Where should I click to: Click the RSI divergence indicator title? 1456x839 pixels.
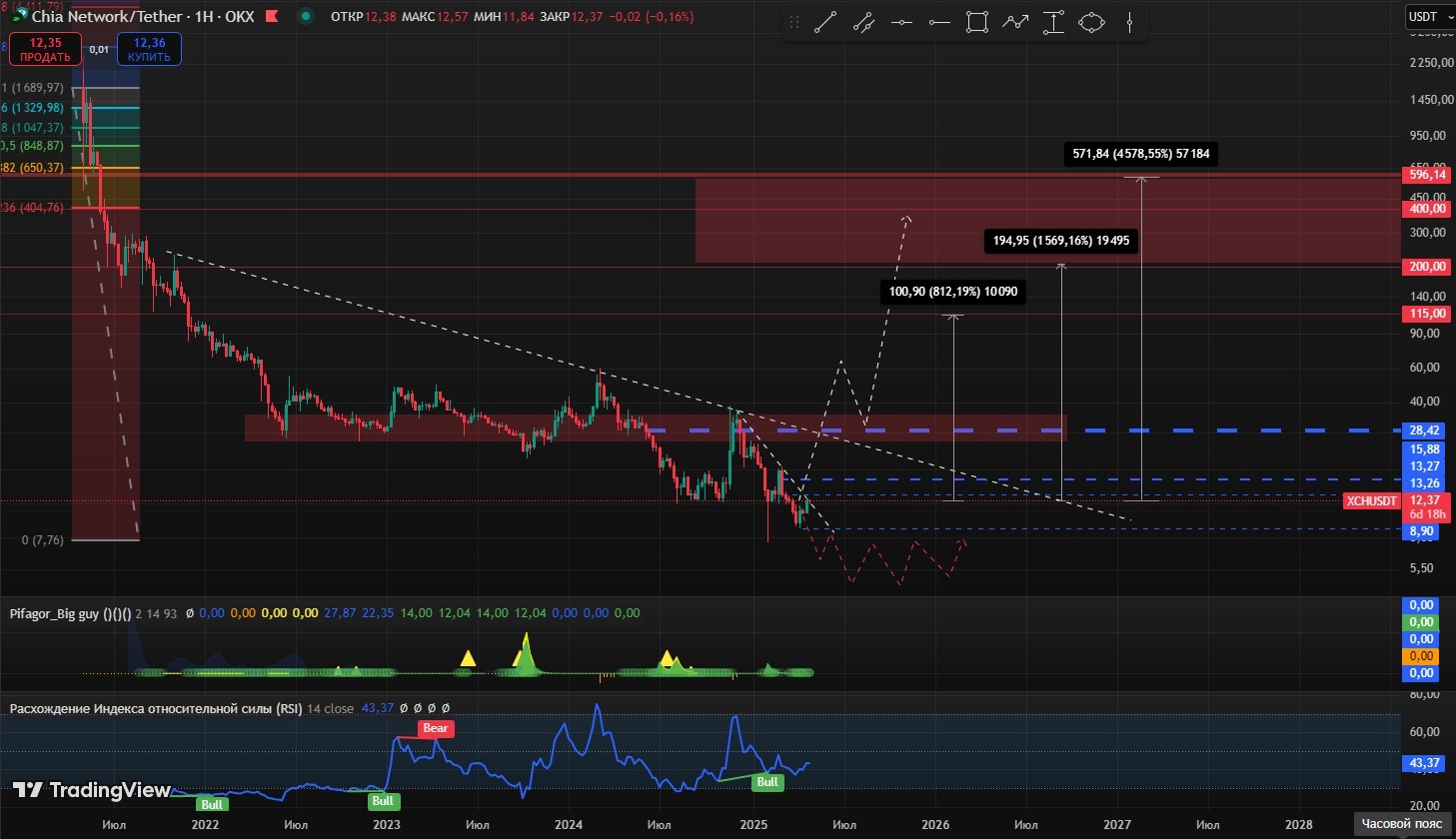coord(156,708)
